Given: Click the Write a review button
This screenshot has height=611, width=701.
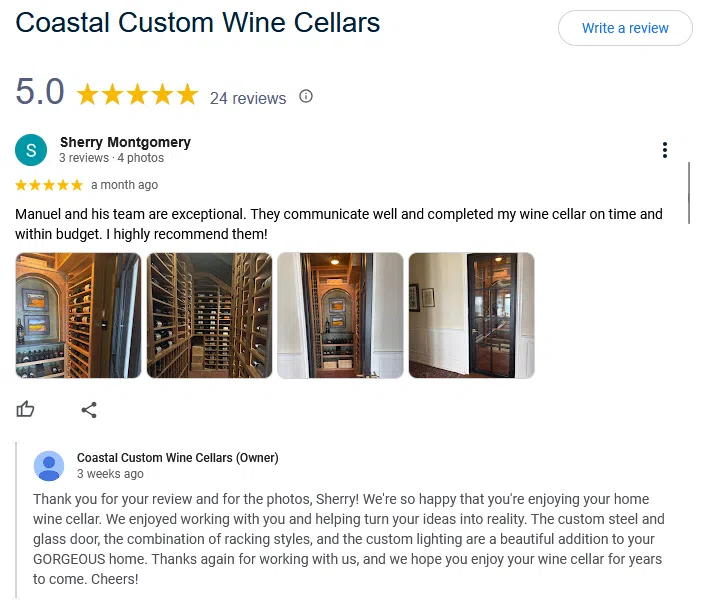Looking at the screenshot, I should click(625, 28).
